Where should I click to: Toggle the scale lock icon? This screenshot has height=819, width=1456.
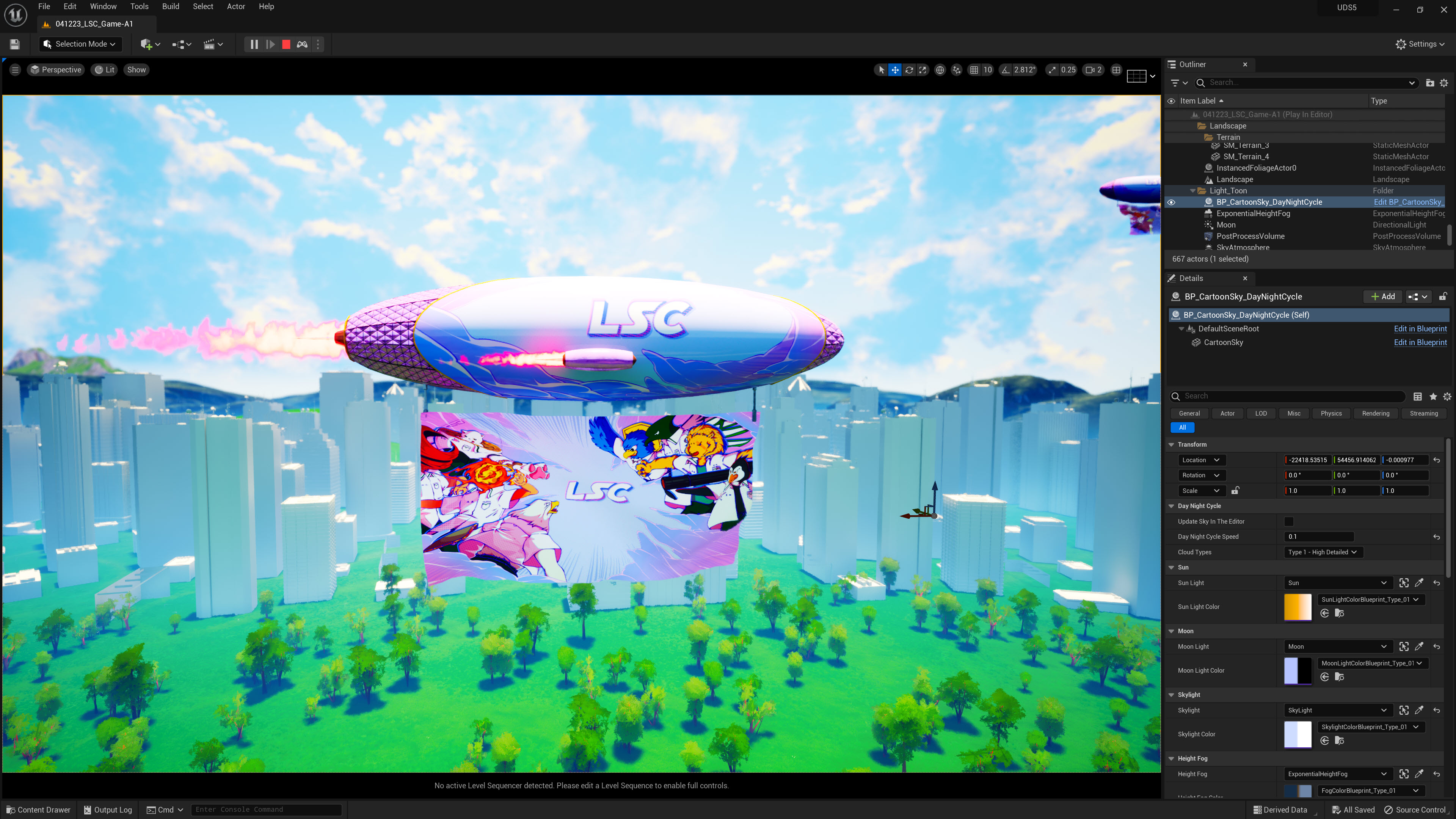(1235, 491)
